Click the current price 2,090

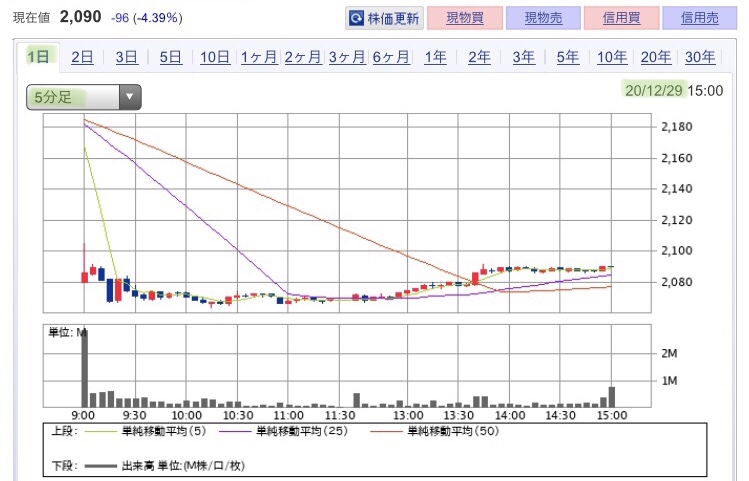(x=80, y=17)
